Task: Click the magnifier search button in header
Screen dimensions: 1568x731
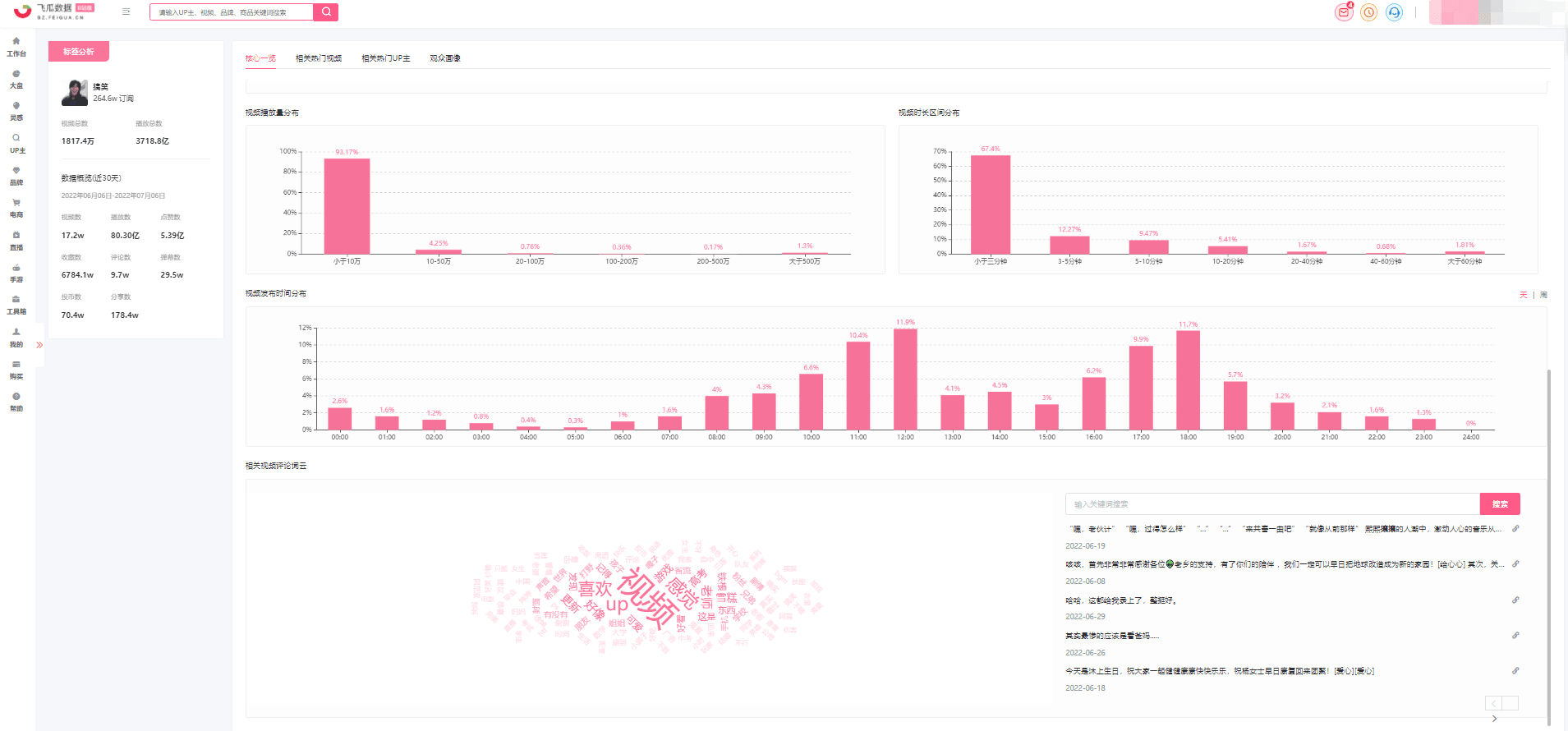Action: coord(326,12)
